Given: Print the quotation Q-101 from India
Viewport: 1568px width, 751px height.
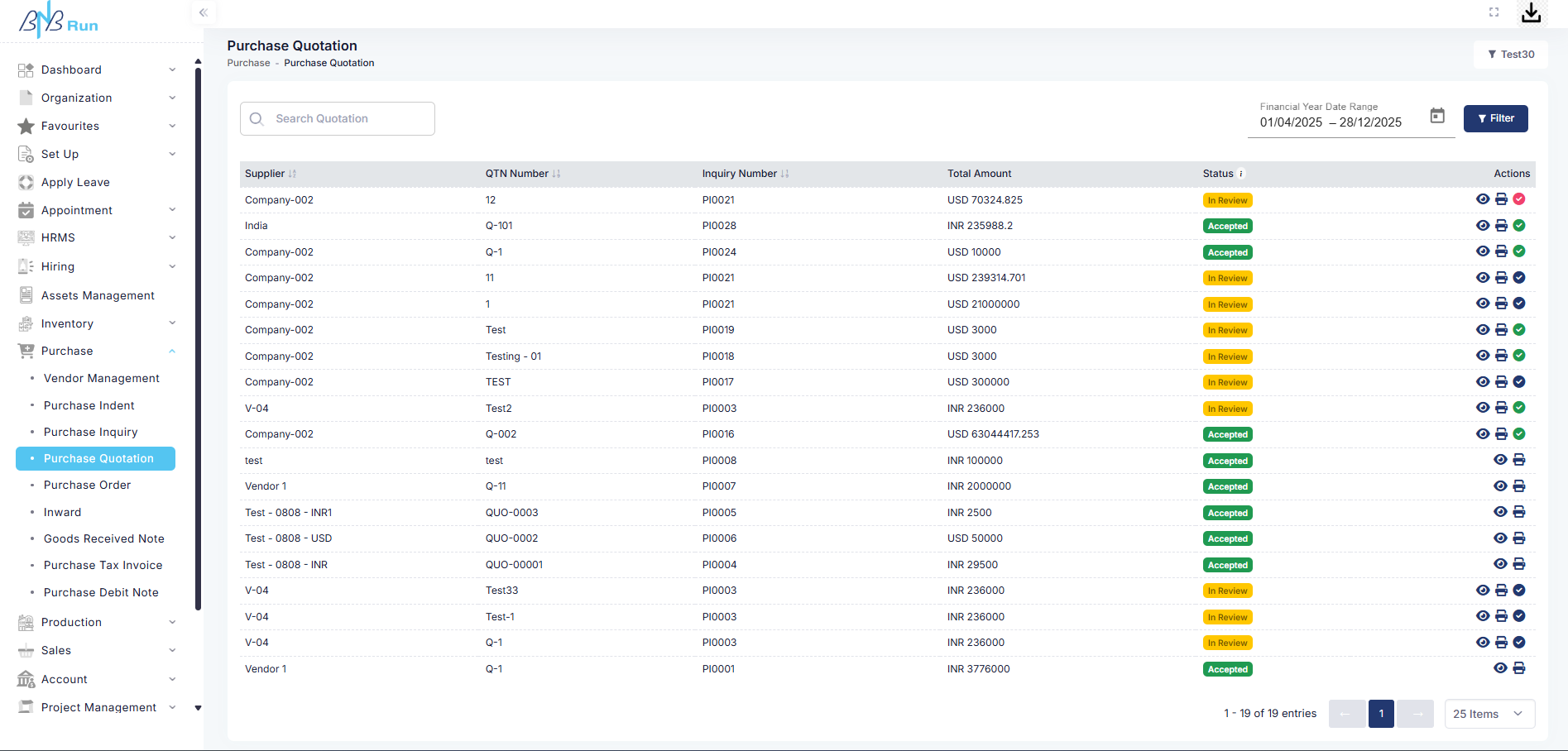Looking at the screenshot, I should click(x=1501, y=226).
